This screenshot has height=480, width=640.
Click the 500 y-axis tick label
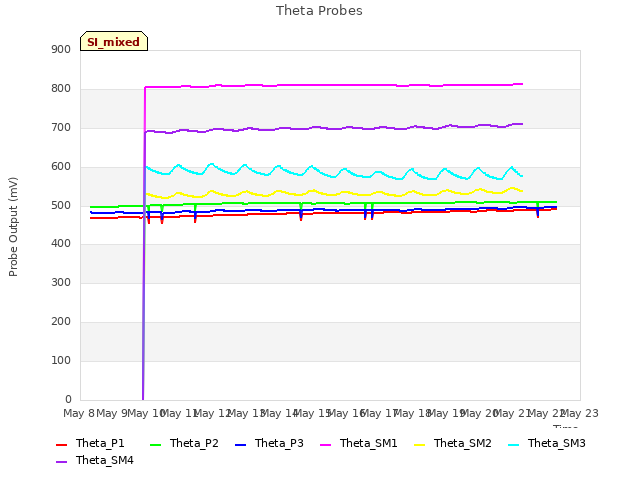(61, 205)
